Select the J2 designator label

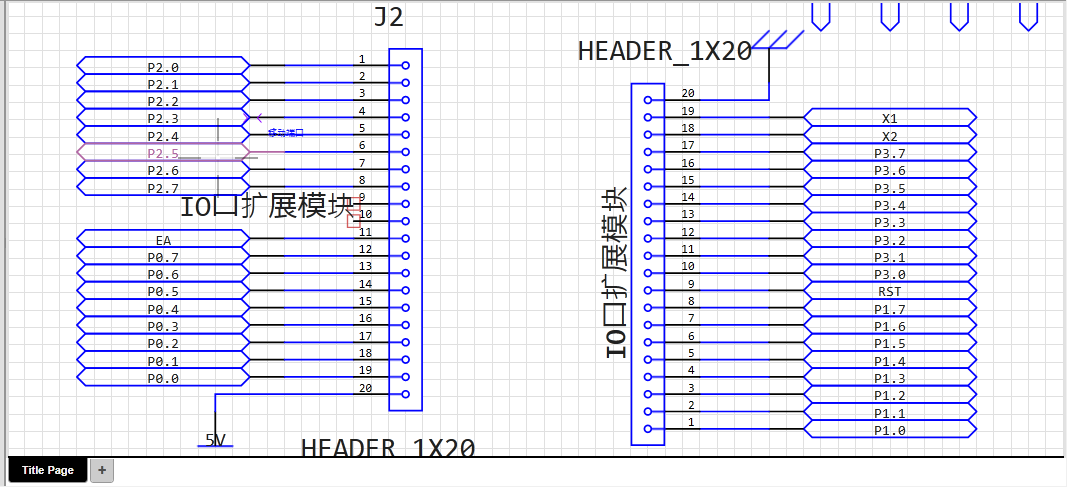[389, 17]
